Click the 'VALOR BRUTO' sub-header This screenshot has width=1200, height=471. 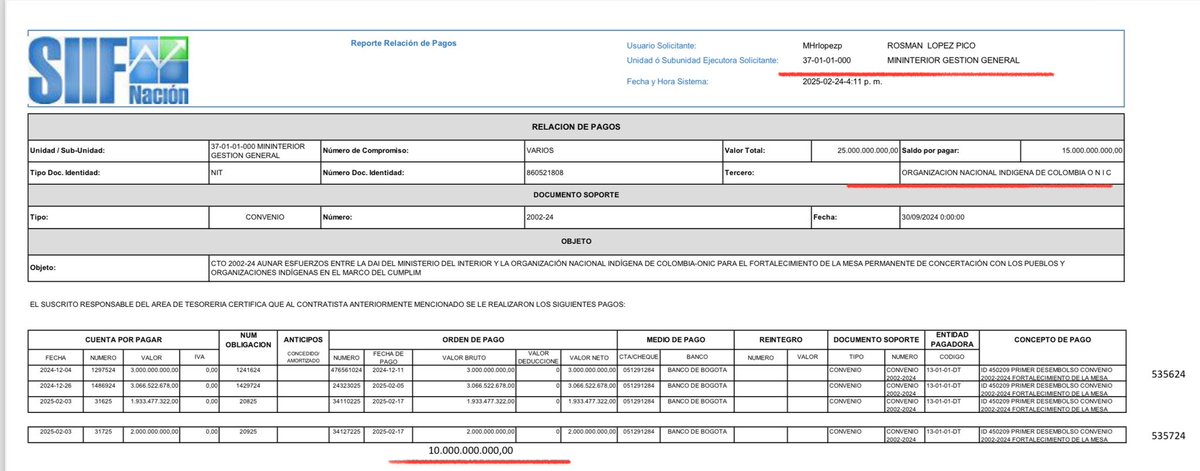463,356
